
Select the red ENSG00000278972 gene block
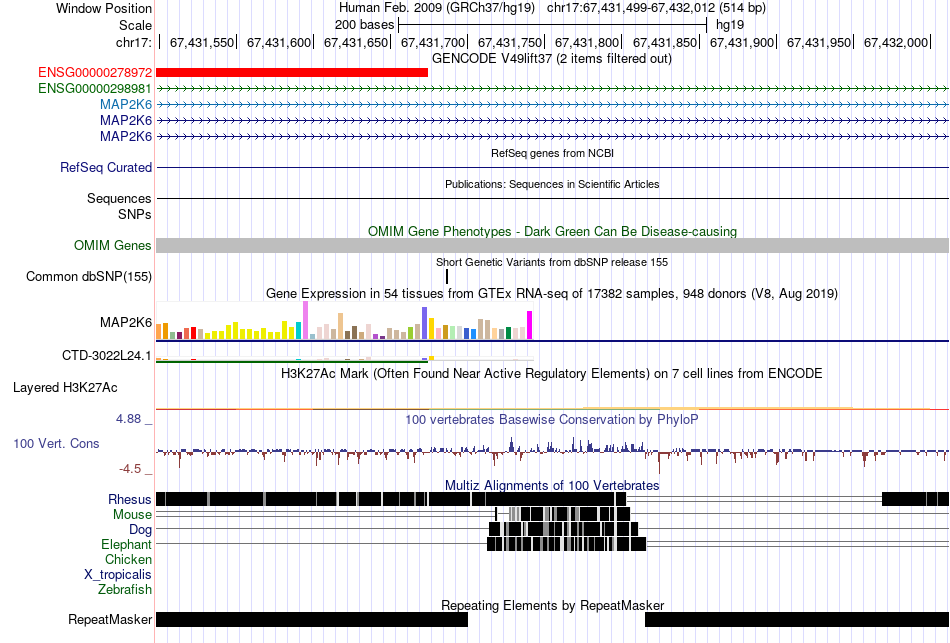292,73
